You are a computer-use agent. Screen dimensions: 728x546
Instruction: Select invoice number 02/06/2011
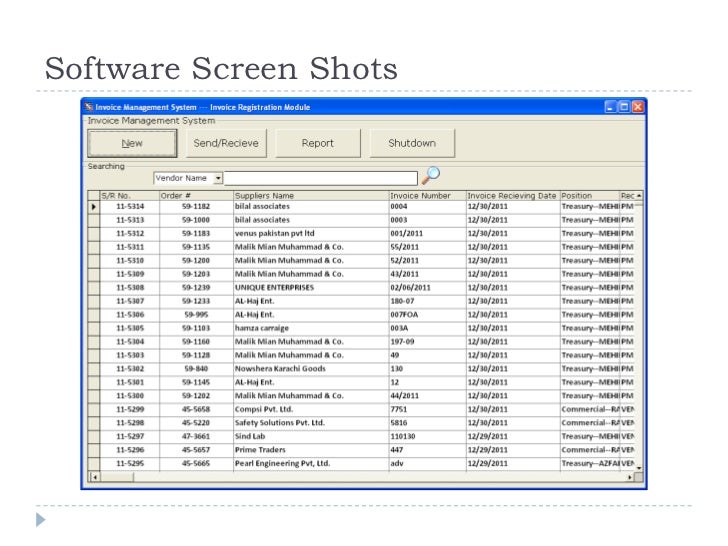[427, 288]
